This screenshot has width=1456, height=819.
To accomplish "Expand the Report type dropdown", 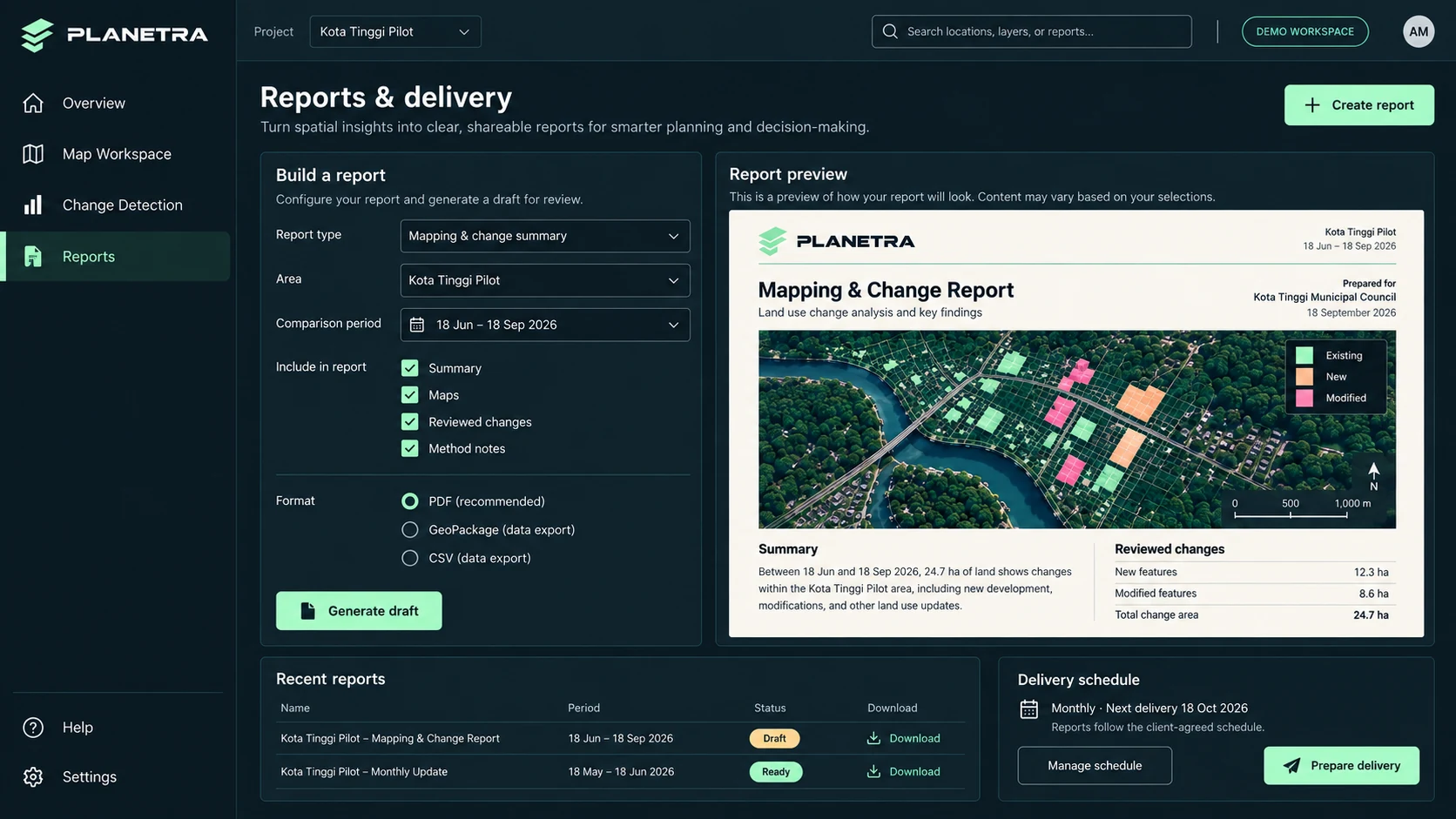I will click(x=545, y=236).
